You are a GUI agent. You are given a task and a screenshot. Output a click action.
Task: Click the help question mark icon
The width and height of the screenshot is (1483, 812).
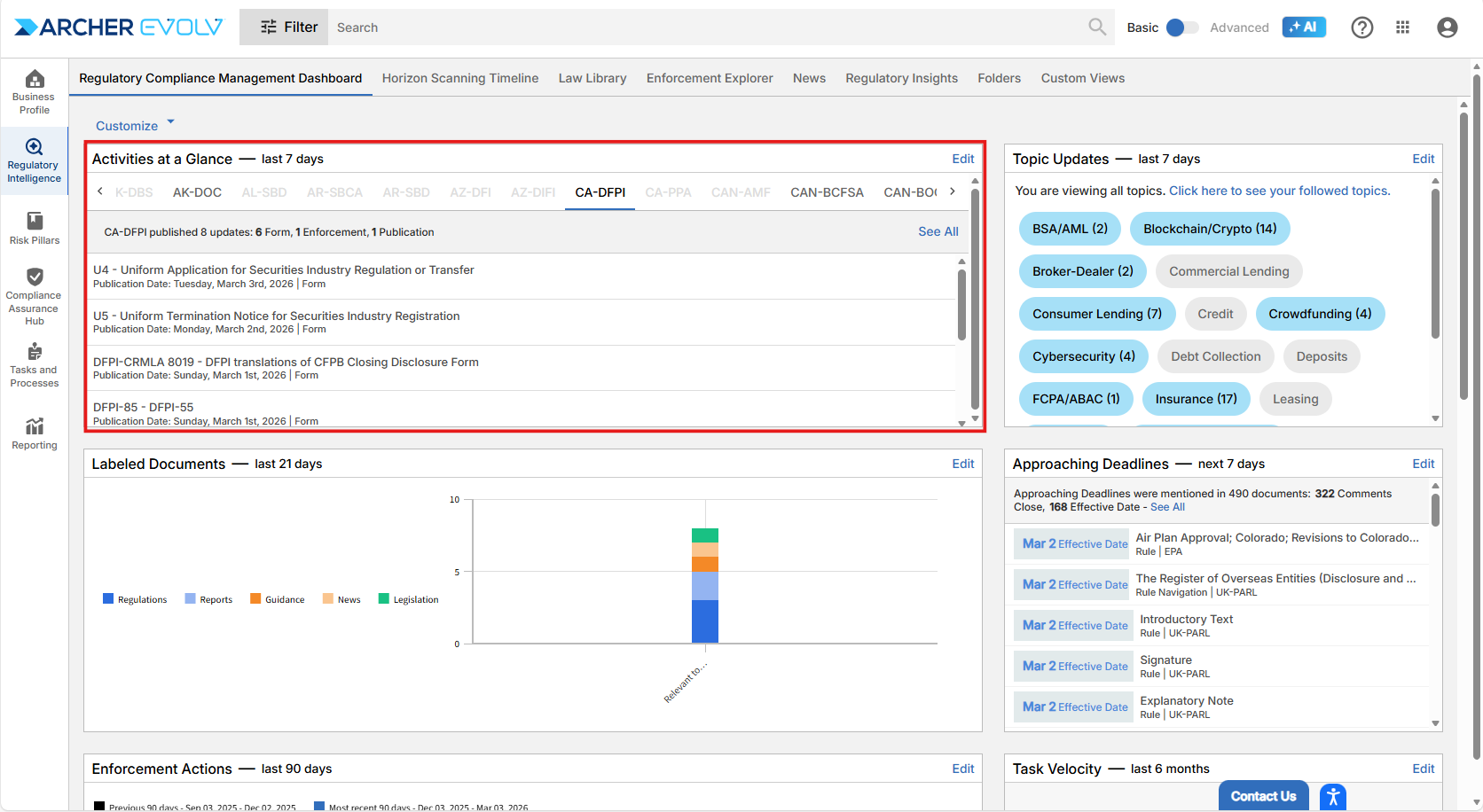[x=1361, y=27]
